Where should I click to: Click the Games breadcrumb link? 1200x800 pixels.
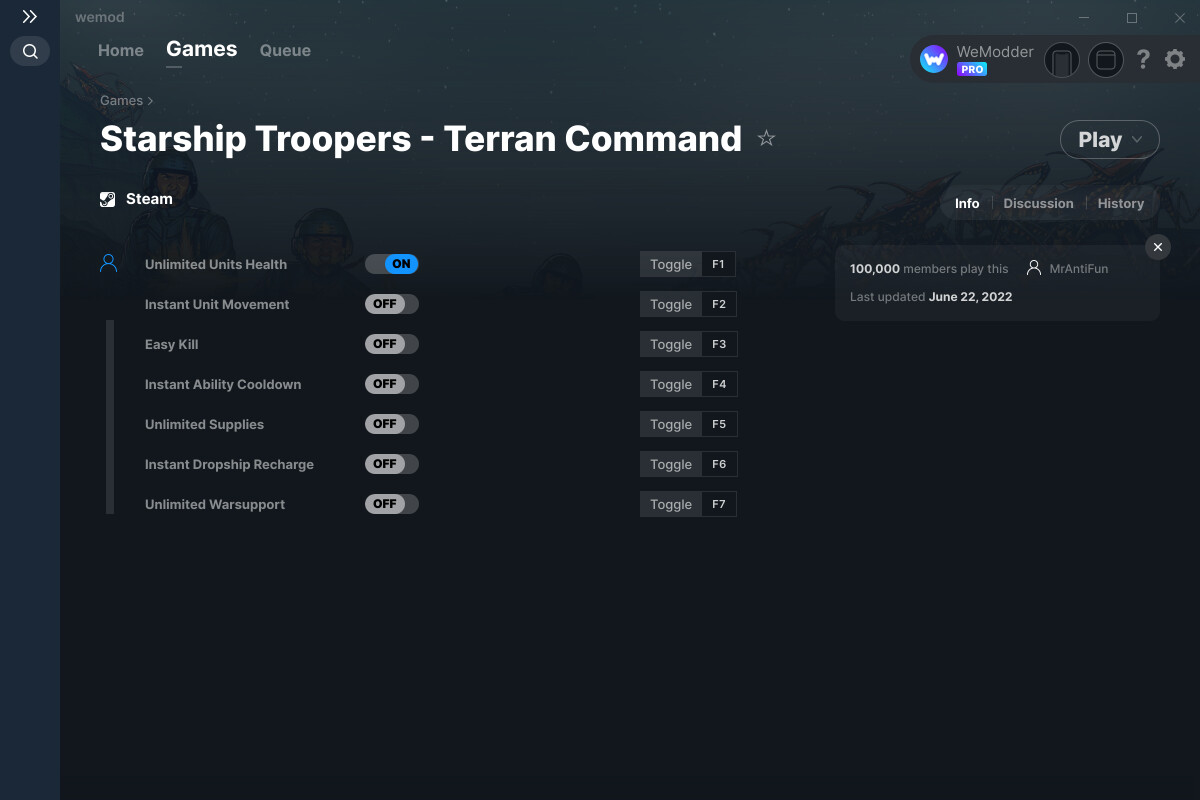click(x=121, y=101)
